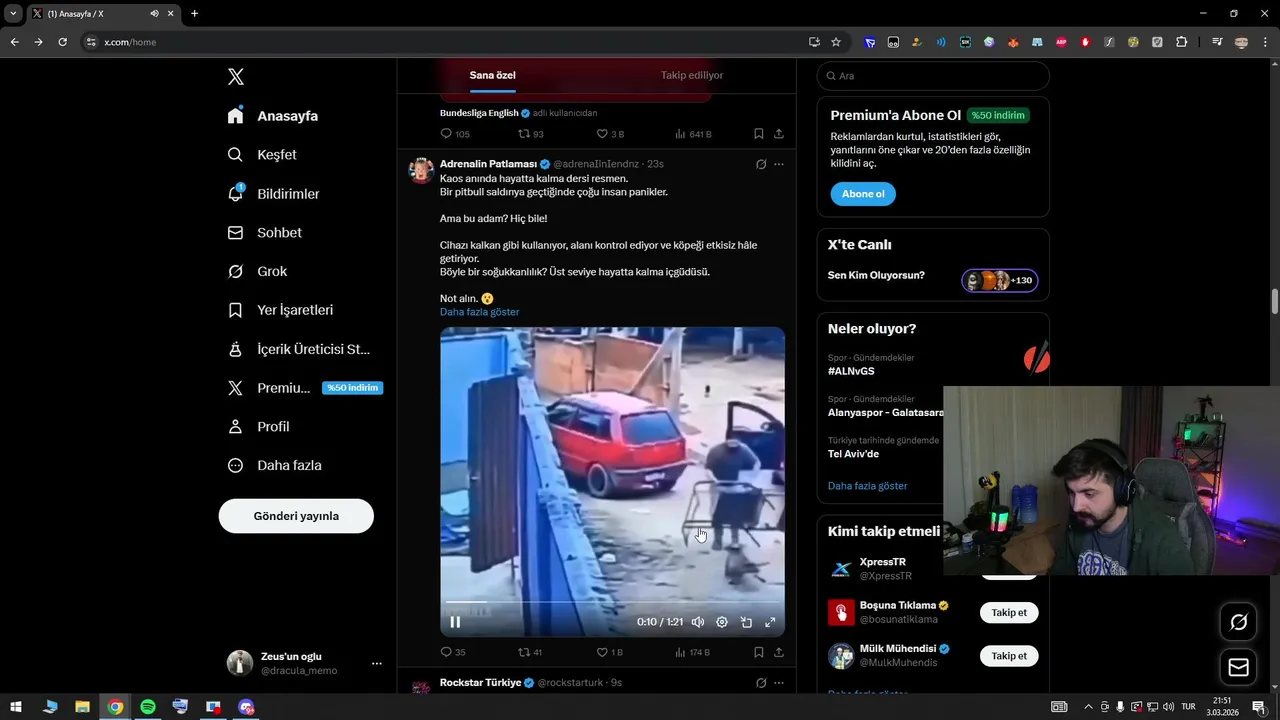1280x720 pixels.
Task: Open Adrenalin Patlaması profile avatar
Action: pos(421,170)
